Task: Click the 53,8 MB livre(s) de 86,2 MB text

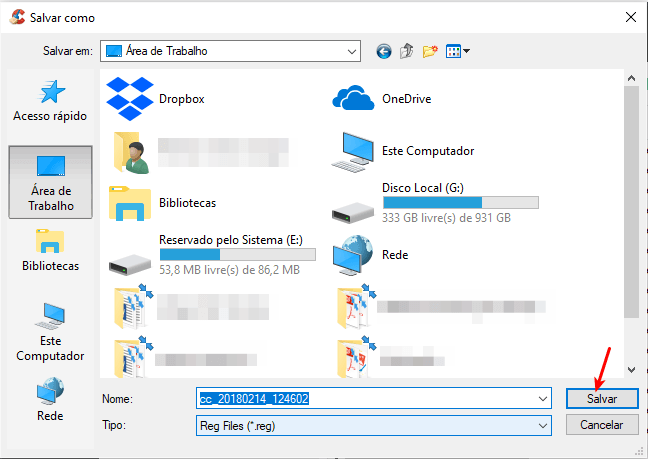Action: (x=230, y=270)
